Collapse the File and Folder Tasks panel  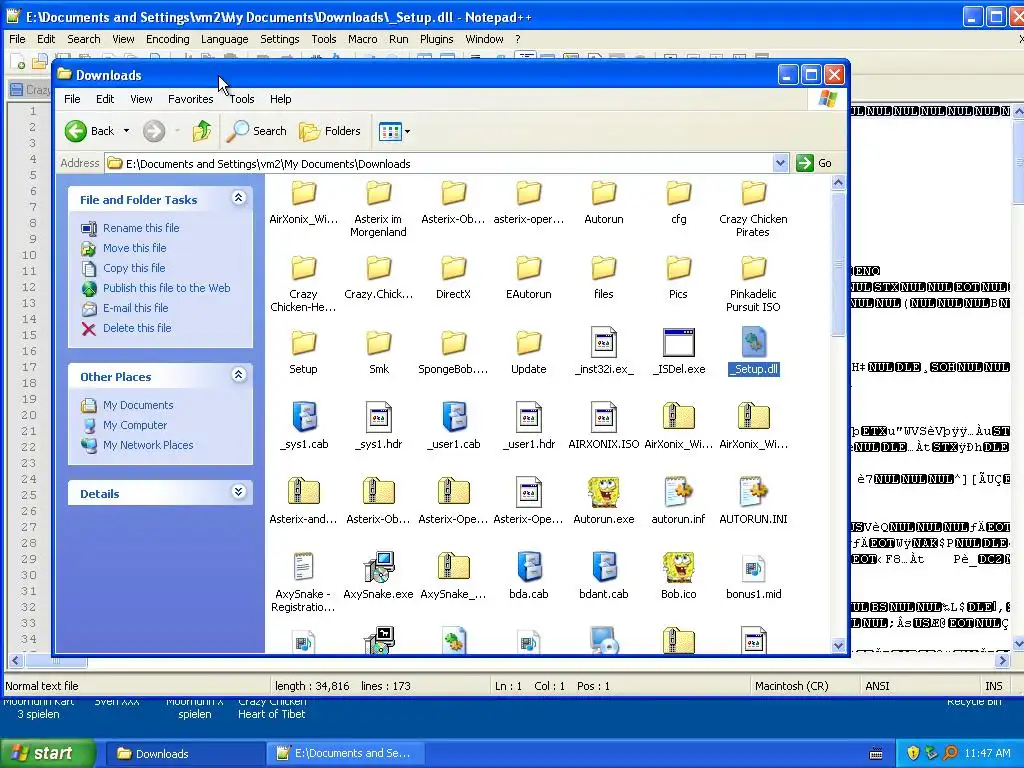pyautogui.click(x=239, y=198)
